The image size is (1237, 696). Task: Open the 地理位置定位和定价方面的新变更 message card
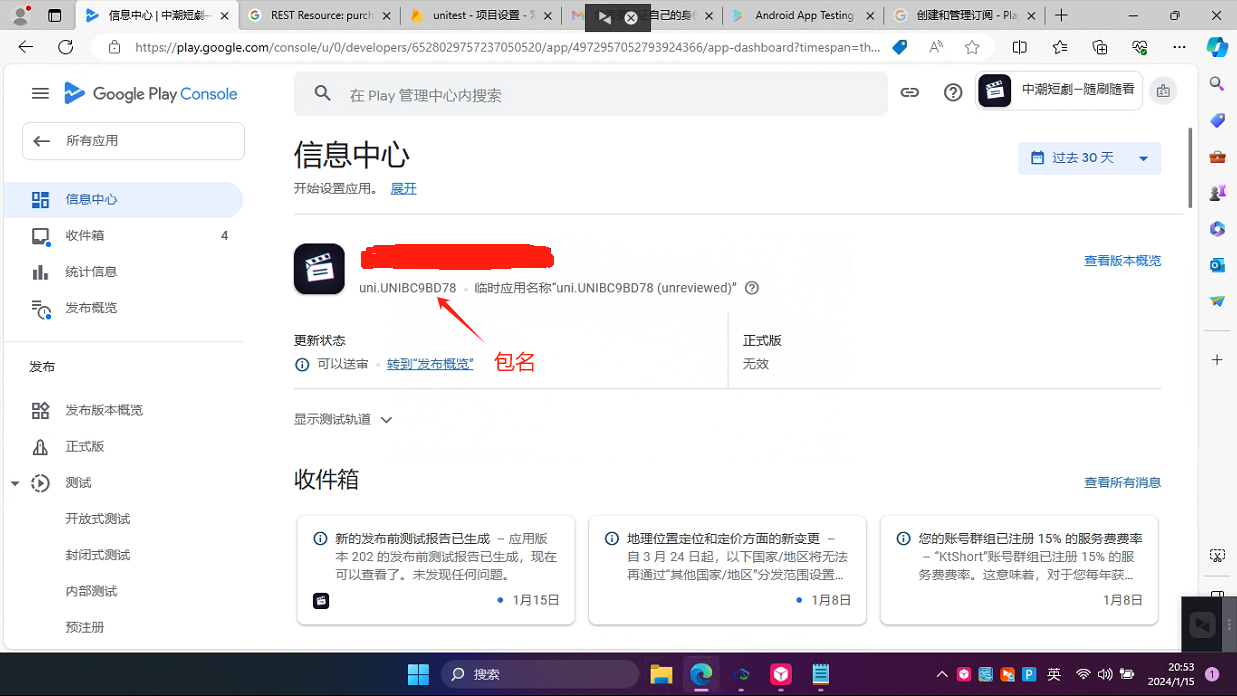click(x=727, y=570)
